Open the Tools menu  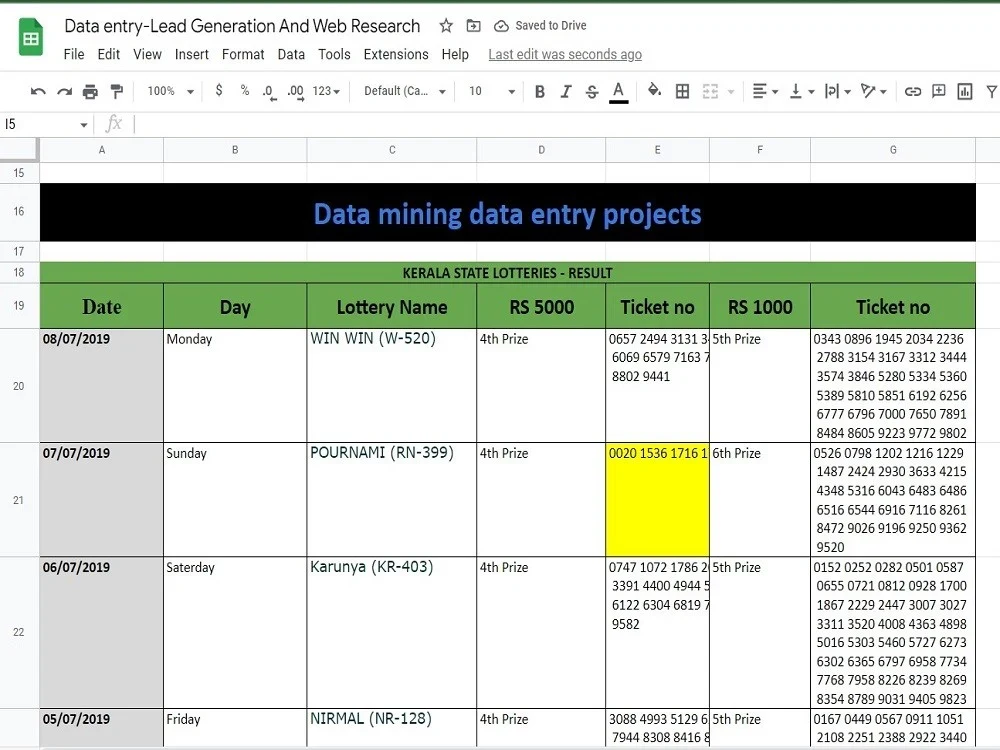[x=334, y=54]
